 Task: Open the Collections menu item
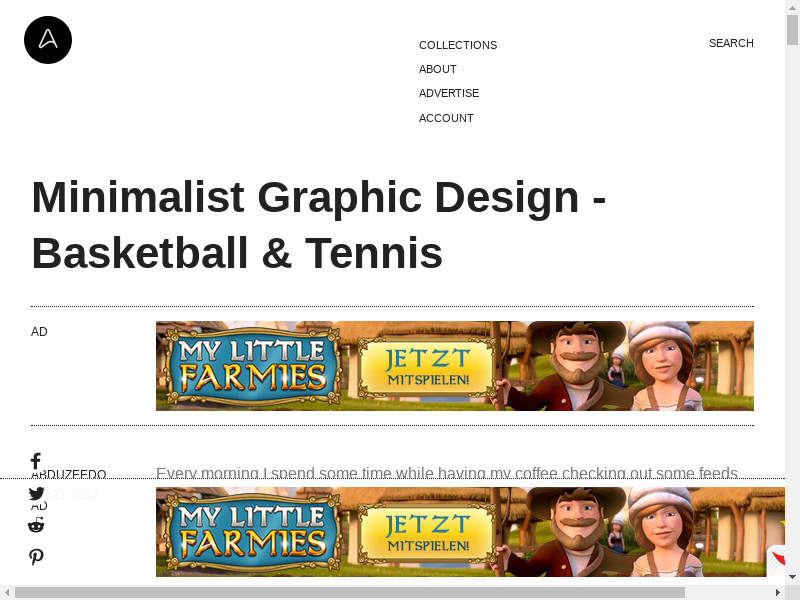(x=458, y=45)
